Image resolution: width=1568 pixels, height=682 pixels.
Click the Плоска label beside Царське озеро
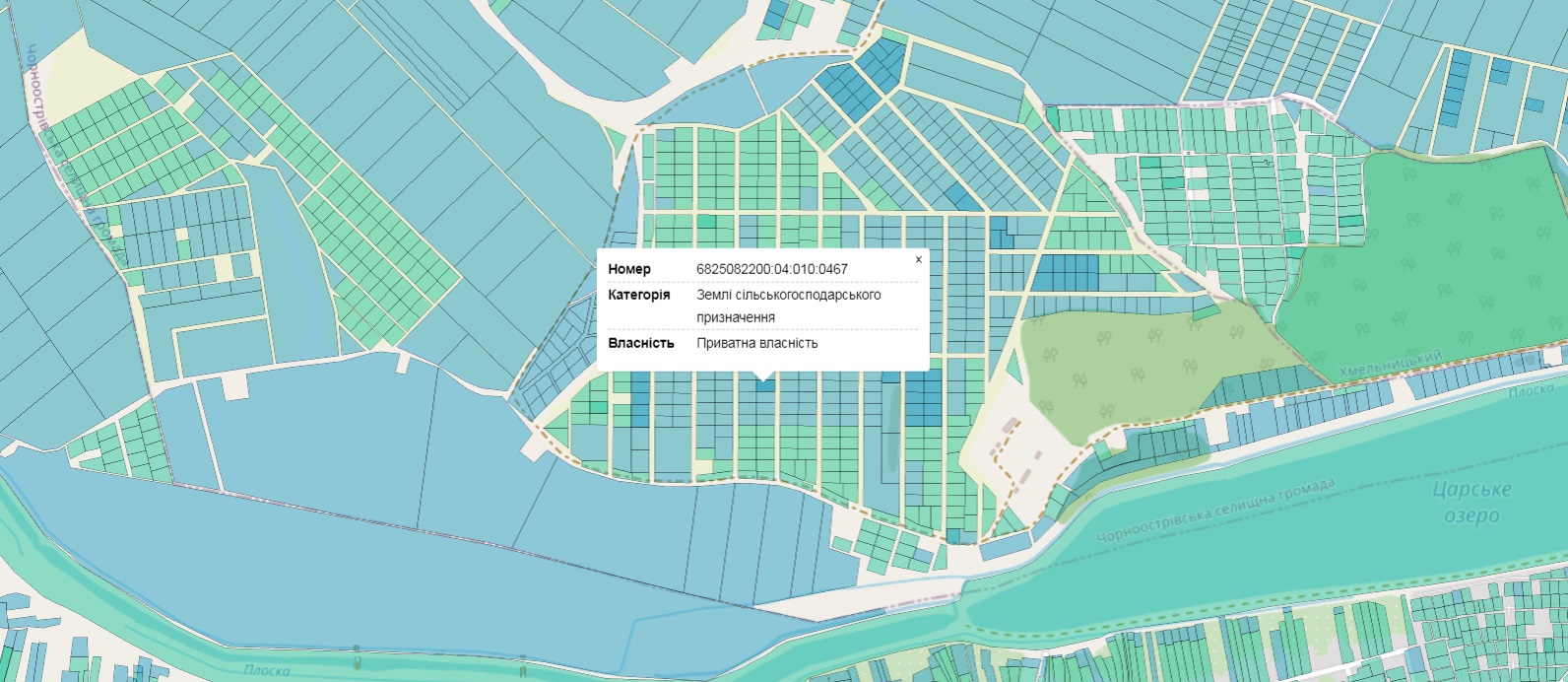coord(1530,392)
